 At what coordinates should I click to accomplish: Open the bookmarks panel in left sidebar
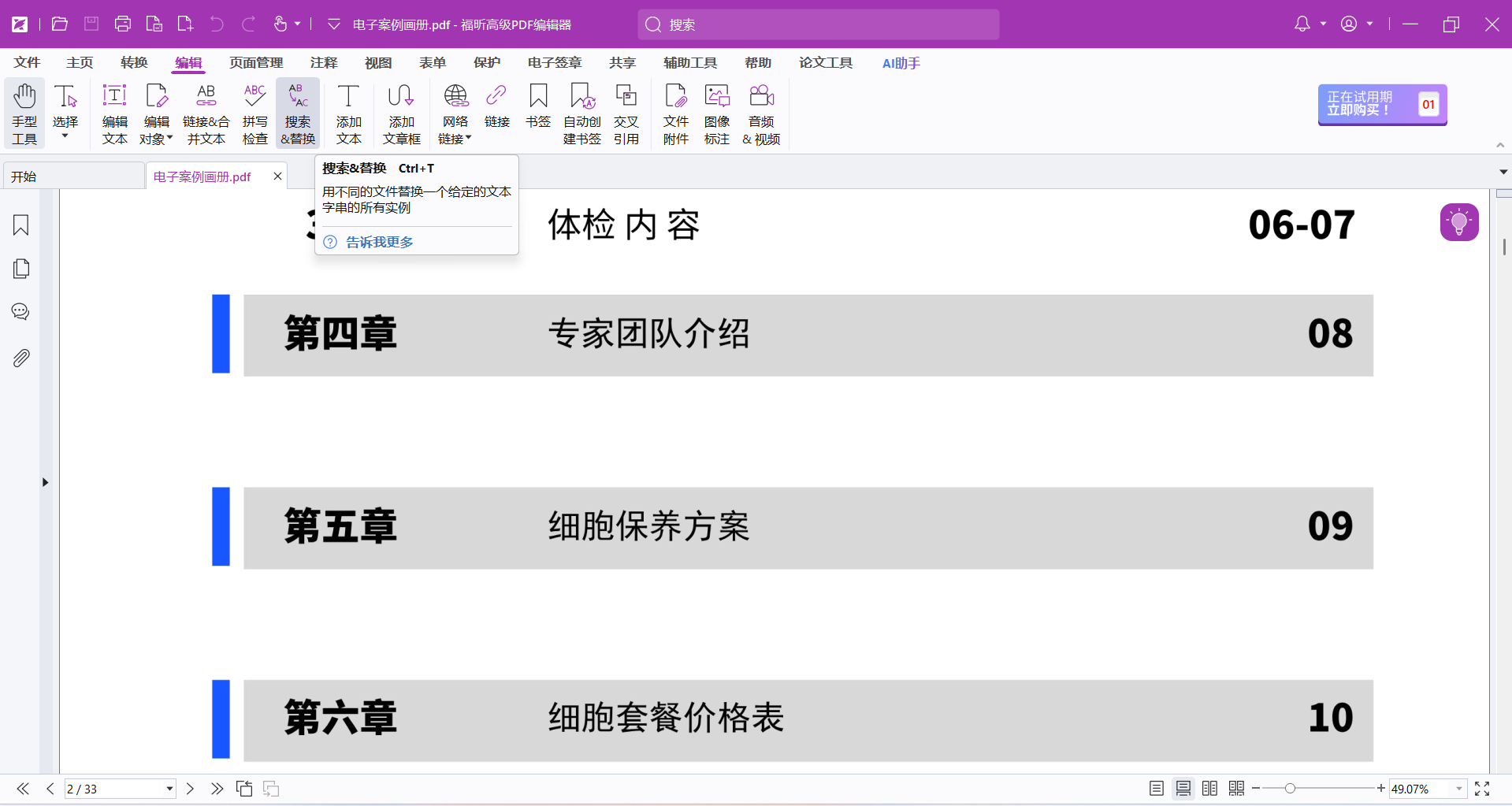pyautogui.click(x=21, y=225)
